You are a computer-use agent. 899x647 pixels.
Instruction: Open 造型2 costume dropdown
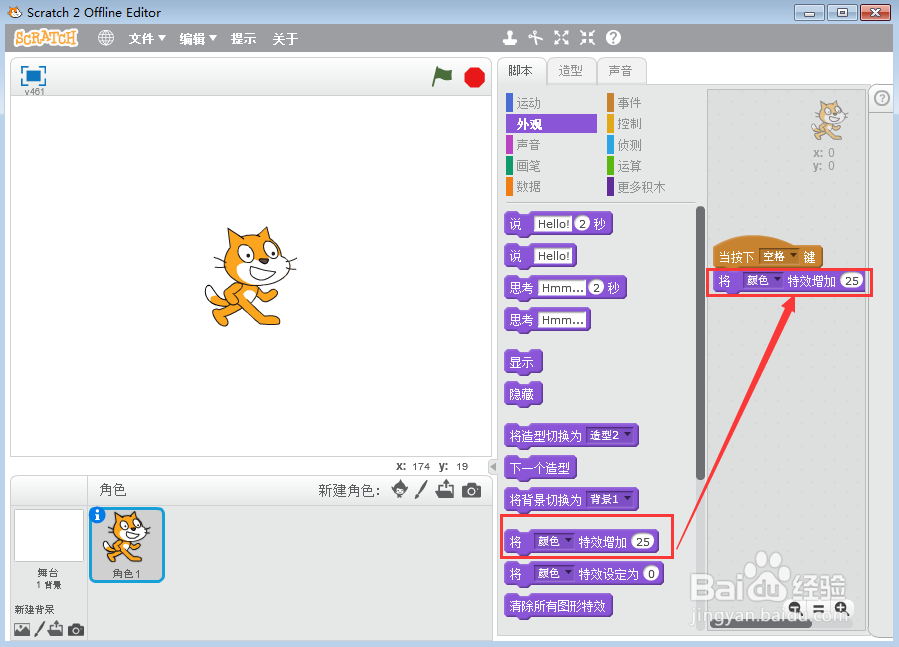[610, 435]
